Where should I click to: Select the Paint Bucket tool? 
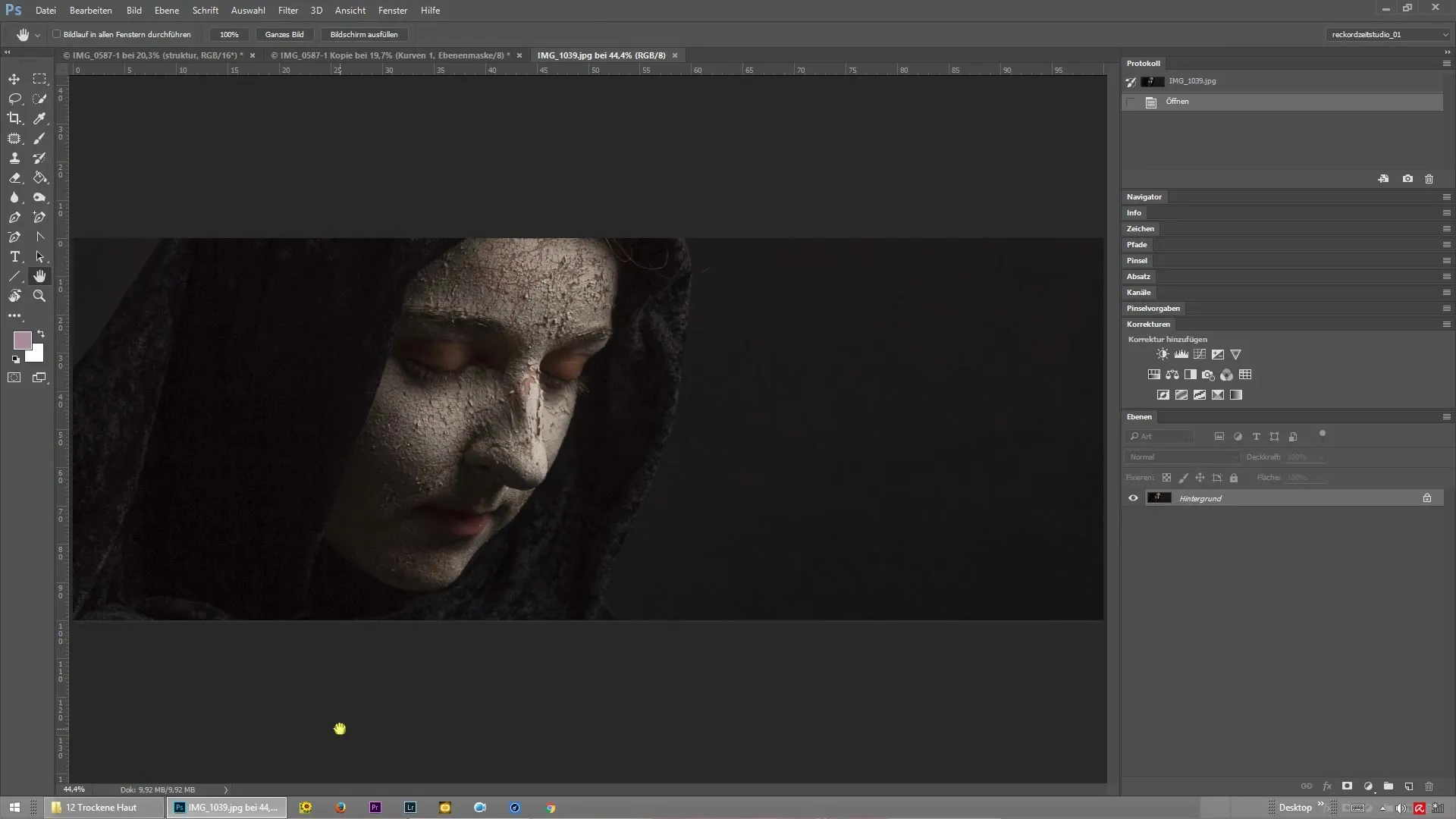click(x=39, y=177)
